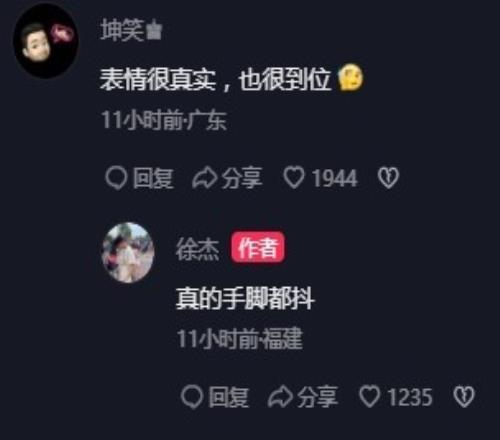Click the 回复 label under 坤笑's comment
This screenshot has height=440, width=500.
[x=153, y=178]
